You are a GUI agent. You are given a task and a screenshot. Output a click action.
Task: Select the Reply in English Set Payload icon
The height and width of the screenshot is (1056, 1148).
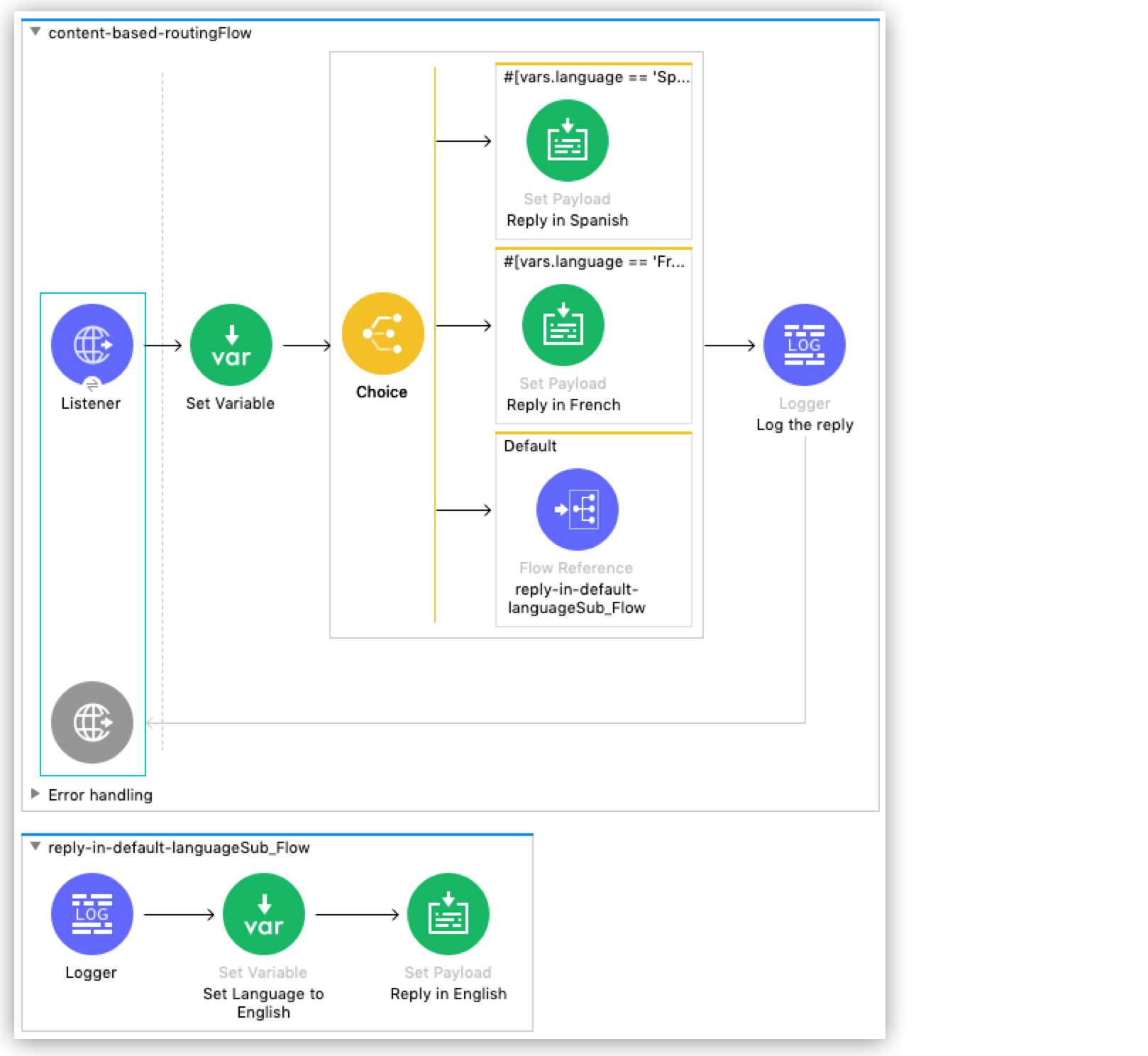[448, 914]
